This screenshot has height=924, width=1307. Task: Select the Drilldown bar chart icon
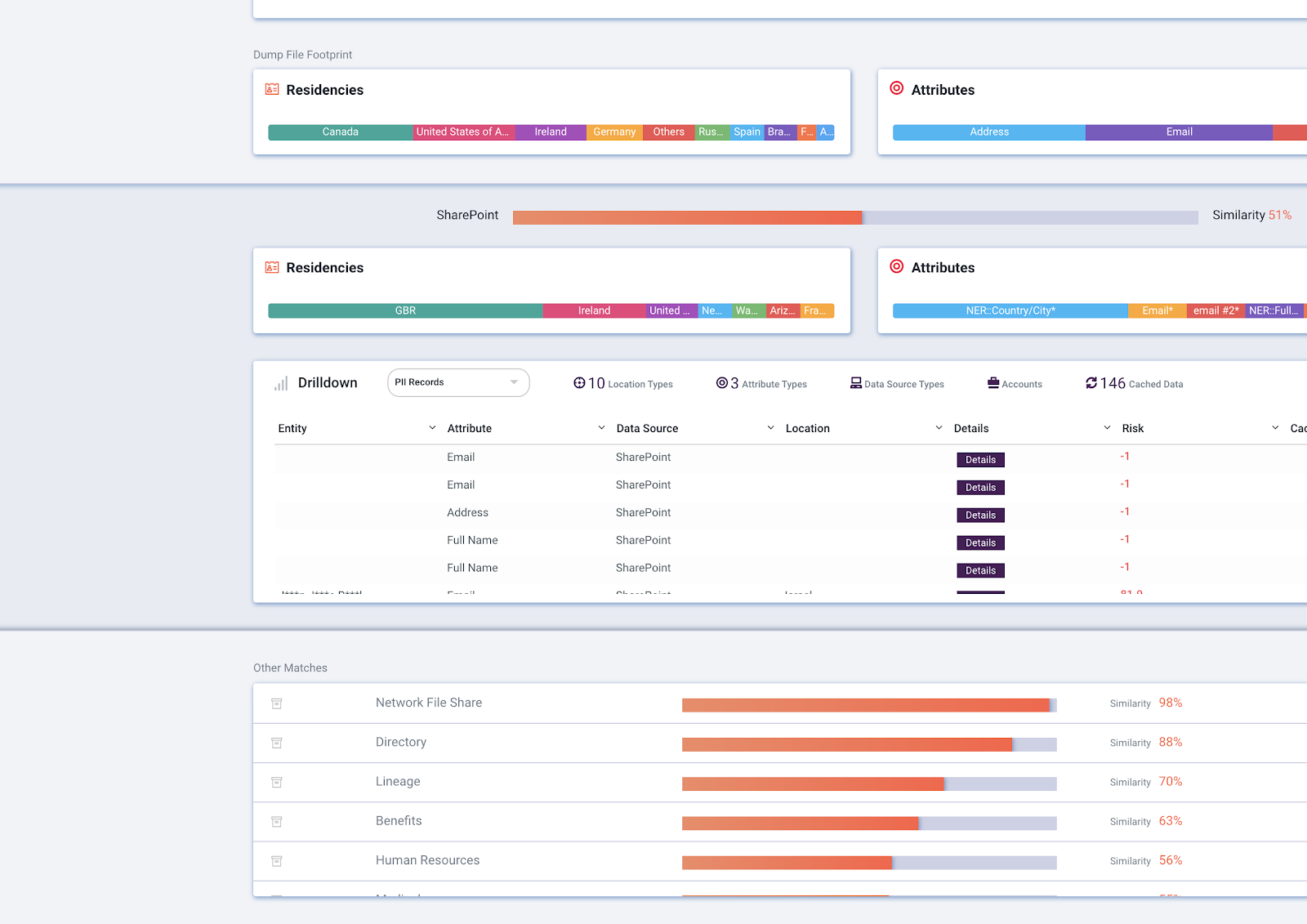281,382
